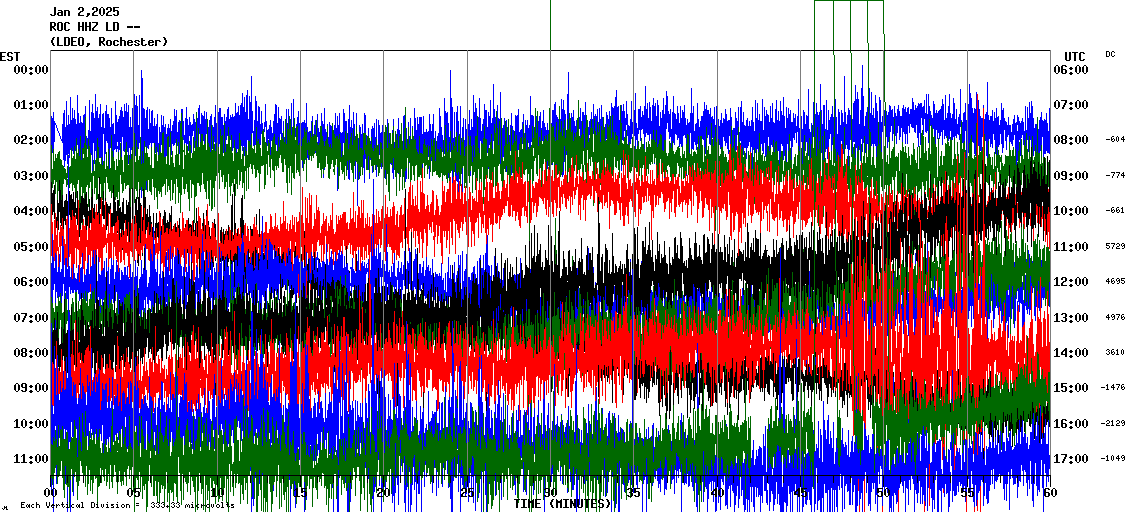Image resolution: width=1130 pixels, height=519 pixels.
Task: Click the UTC axis header
Action: [x=1074, y=56]
